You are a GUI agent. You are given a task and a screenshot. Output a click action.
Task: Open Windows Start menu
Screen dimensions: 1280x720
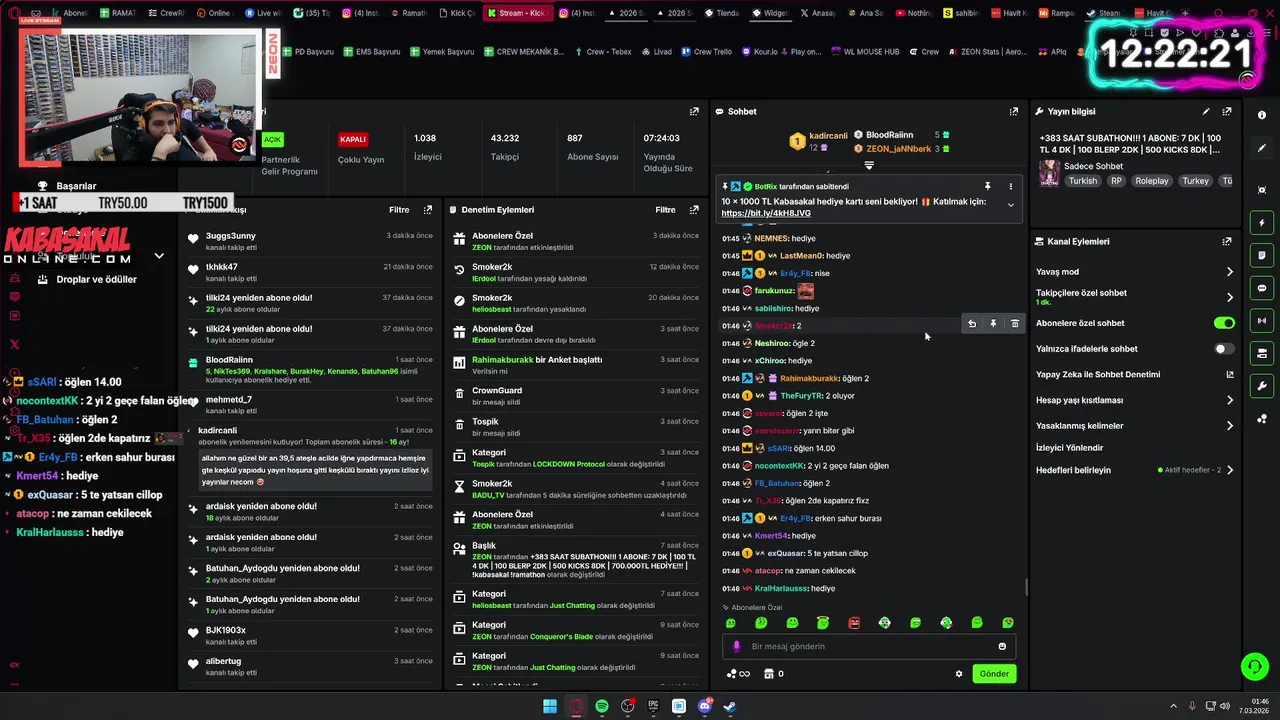coord(550,706)
